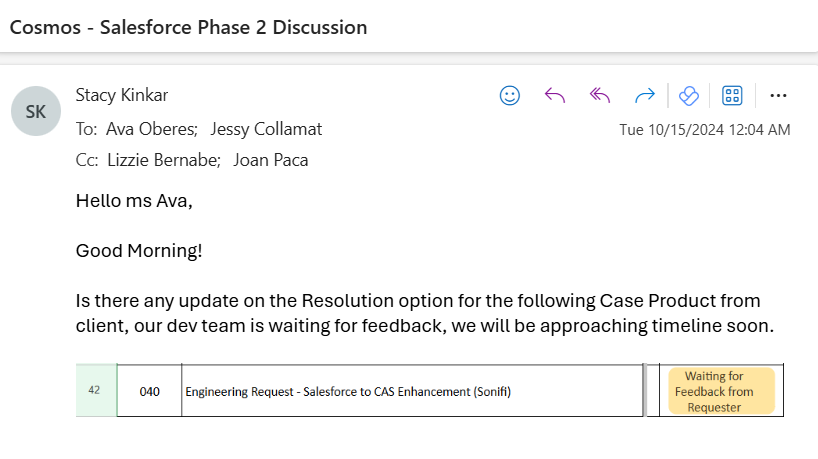
Task: Click the Engineering Request table cell
Action: click(x=348, y=392)
